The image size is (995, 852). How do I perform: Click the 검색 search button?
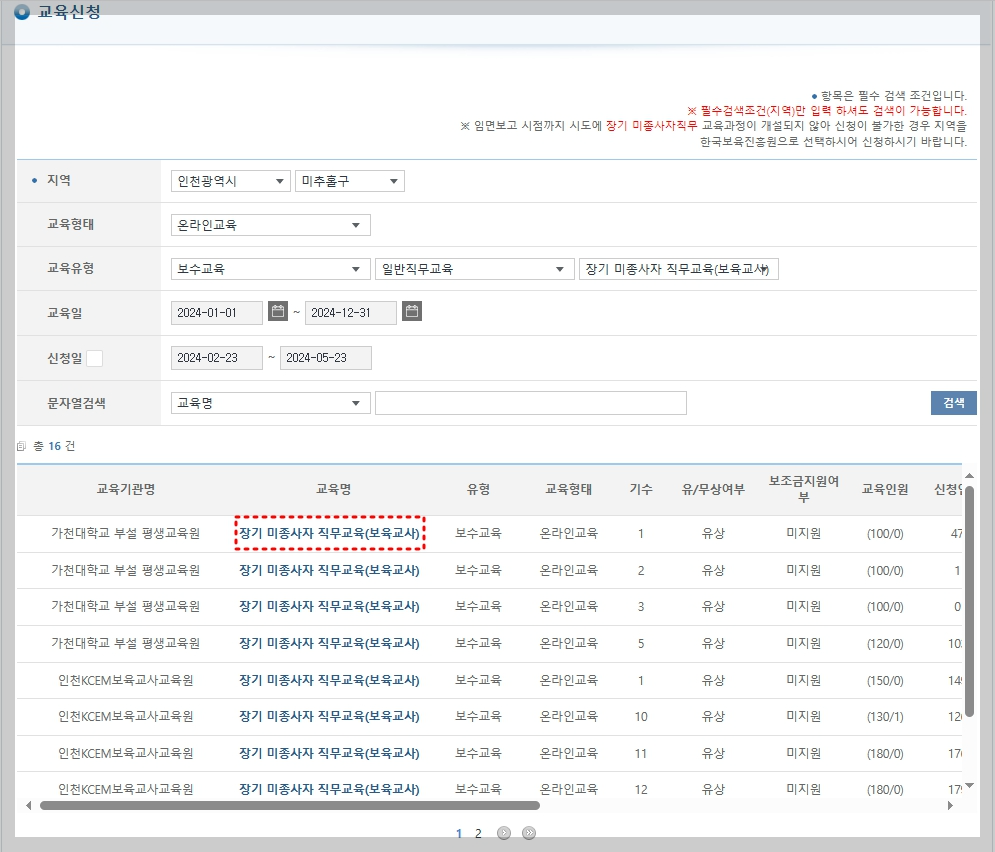click(x=953, y=403)
